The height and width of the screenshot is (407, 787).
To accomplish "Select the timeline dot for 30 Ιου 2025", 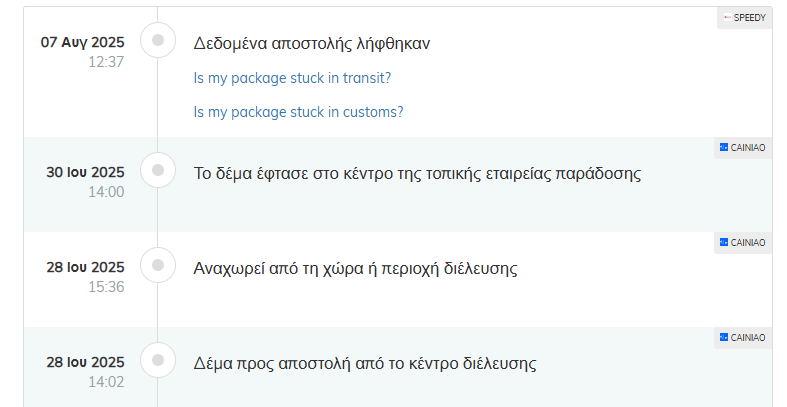I will (x=158, y=170).
